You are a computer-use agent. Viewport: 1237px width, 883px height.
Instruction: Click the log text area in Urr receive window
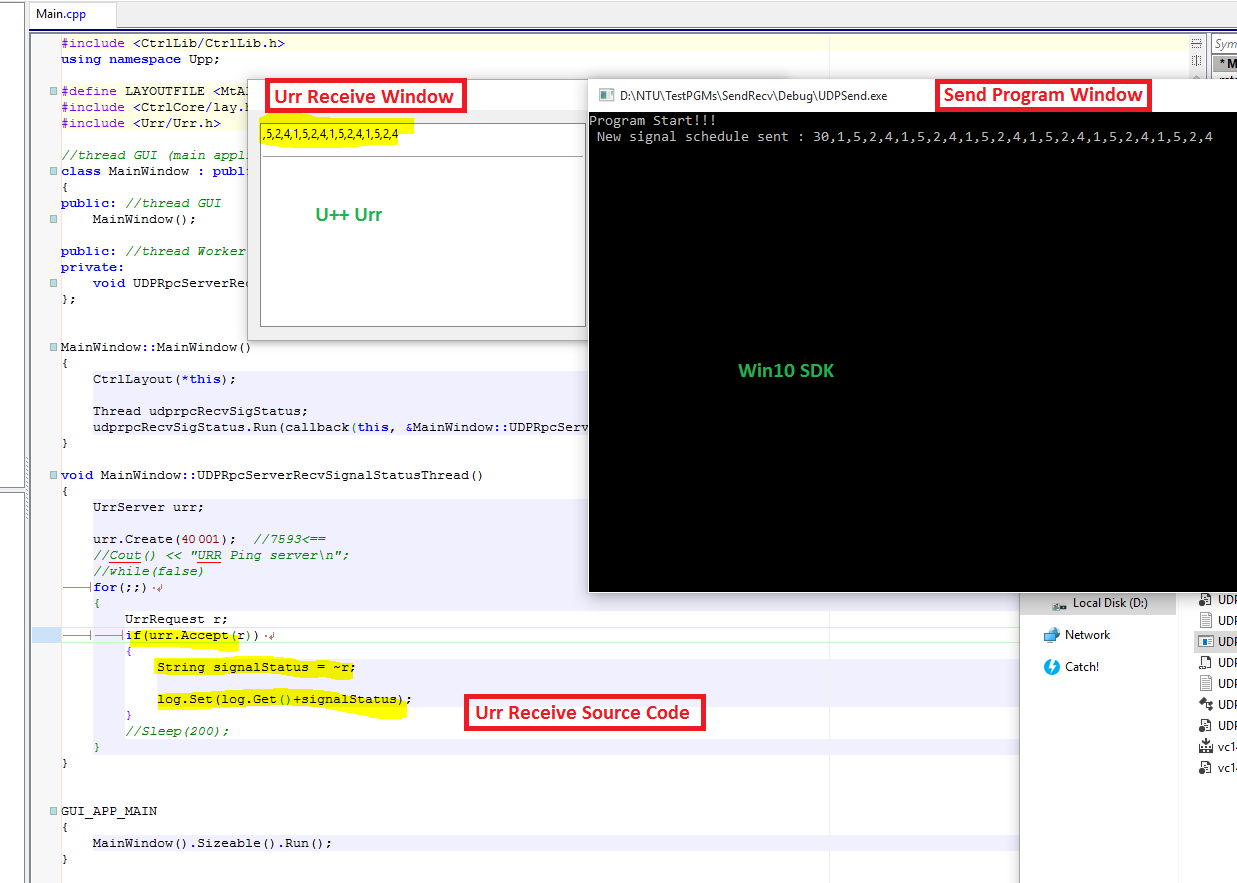421,240
